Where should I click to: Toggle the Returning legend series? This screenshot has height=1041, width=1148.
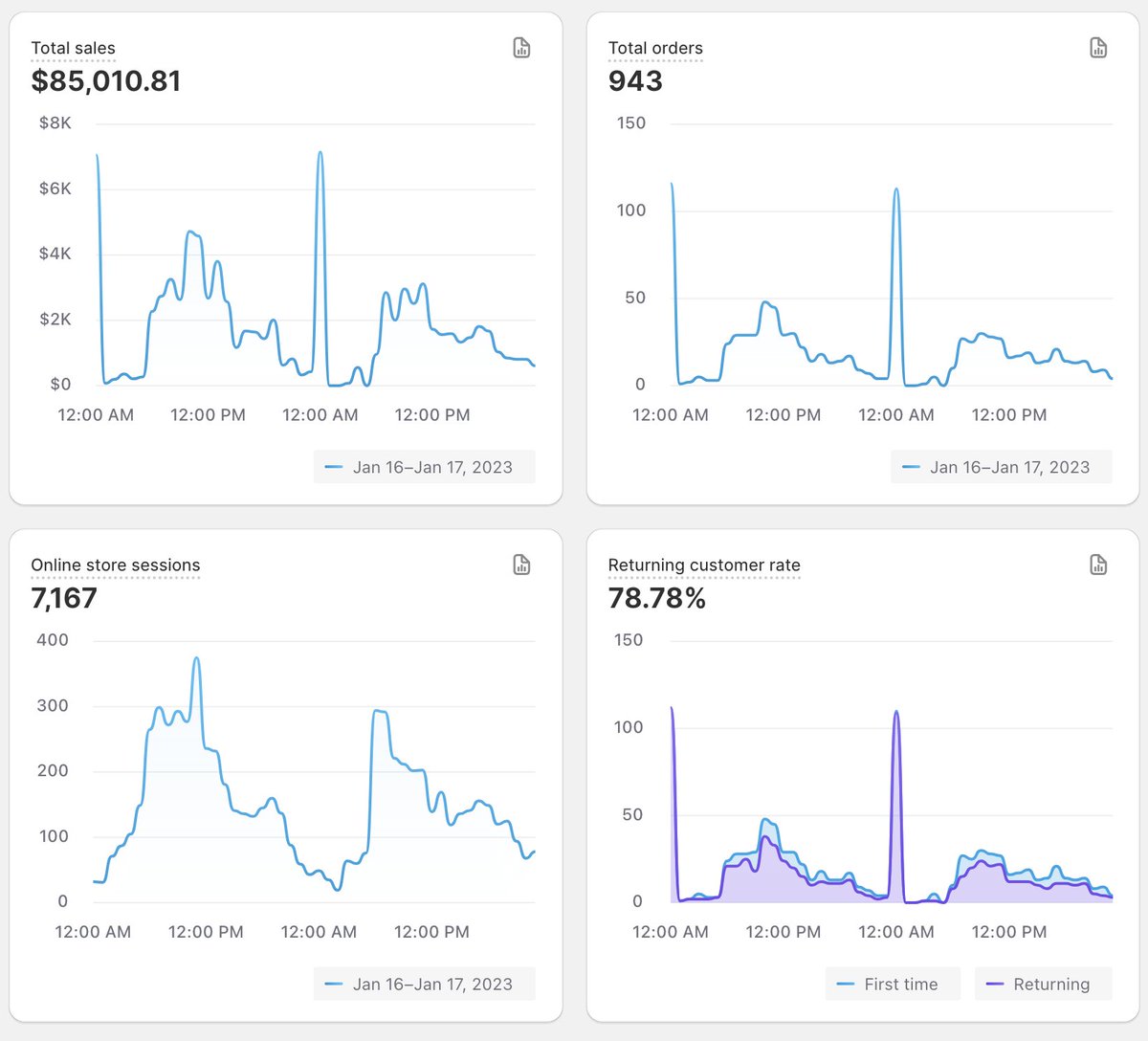tap(1044, 984)
